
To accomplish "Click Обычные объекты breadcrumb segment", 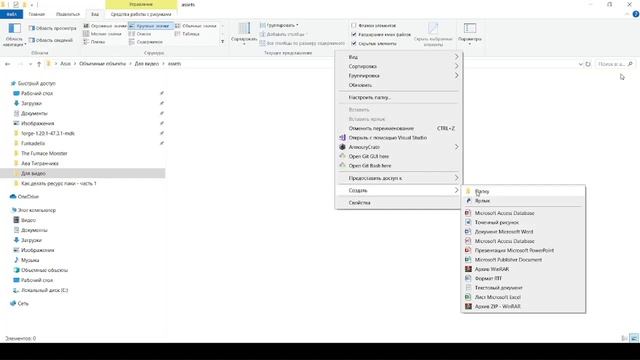I will pos(102,64).
